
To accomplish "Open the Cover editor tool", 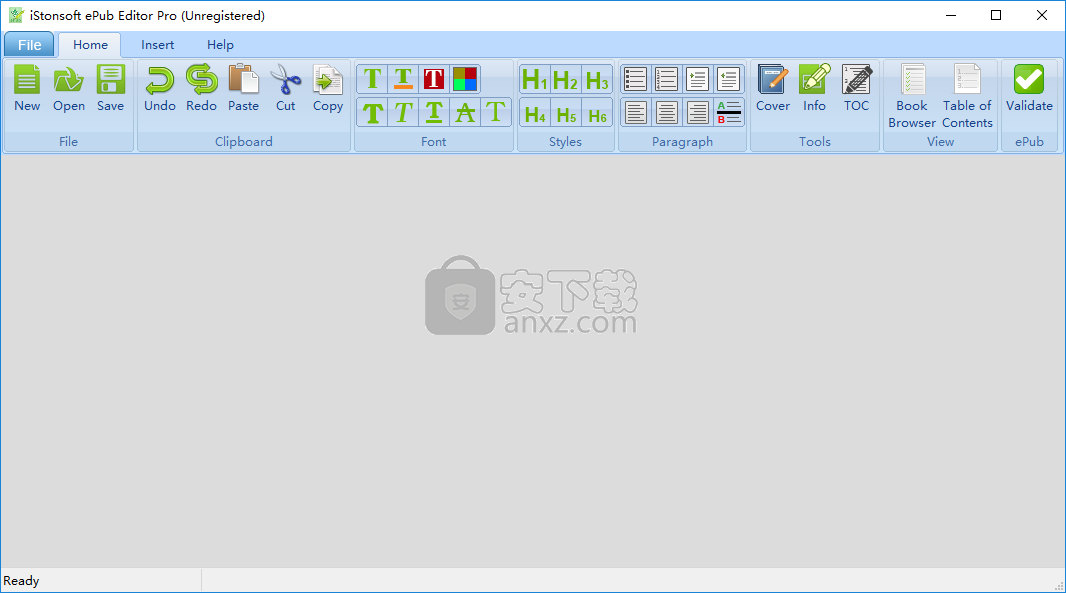I will [x=773, y=88].
